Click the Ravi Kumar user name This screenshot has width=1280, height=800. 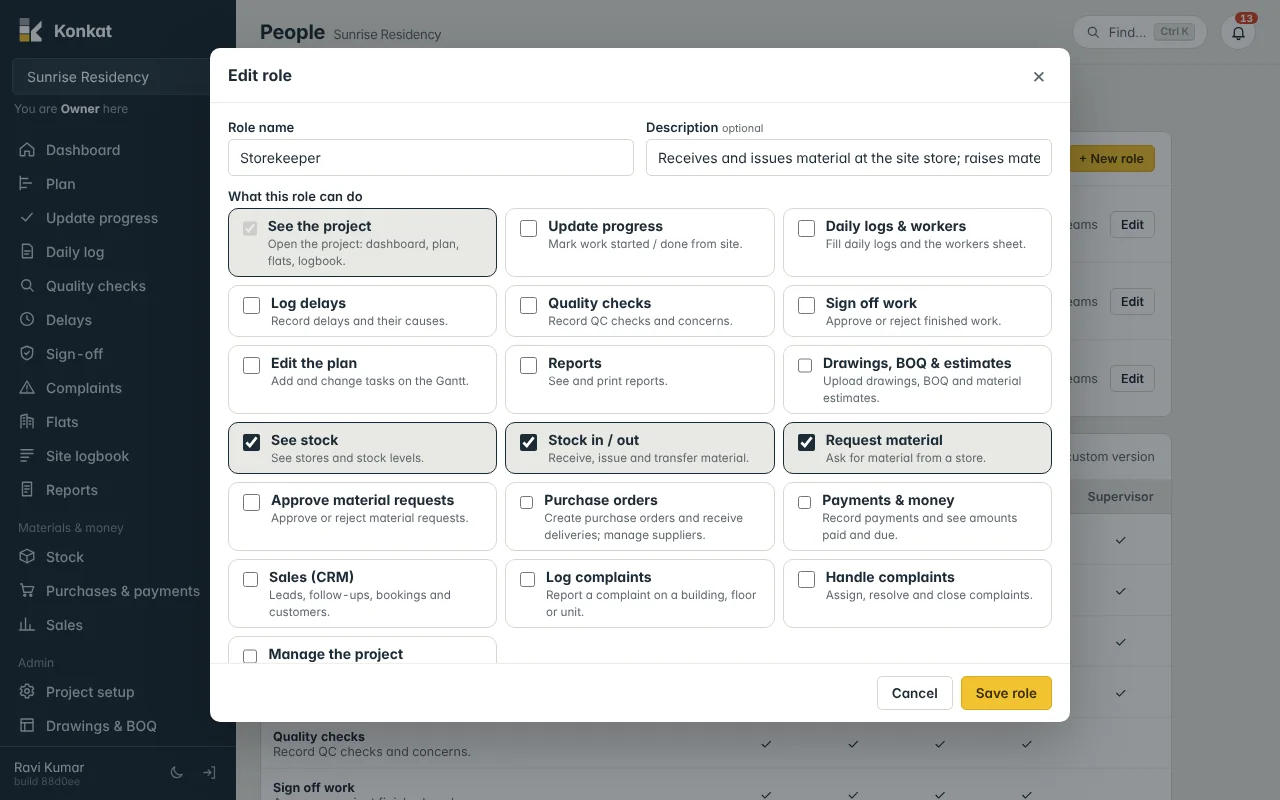[49, 767]
